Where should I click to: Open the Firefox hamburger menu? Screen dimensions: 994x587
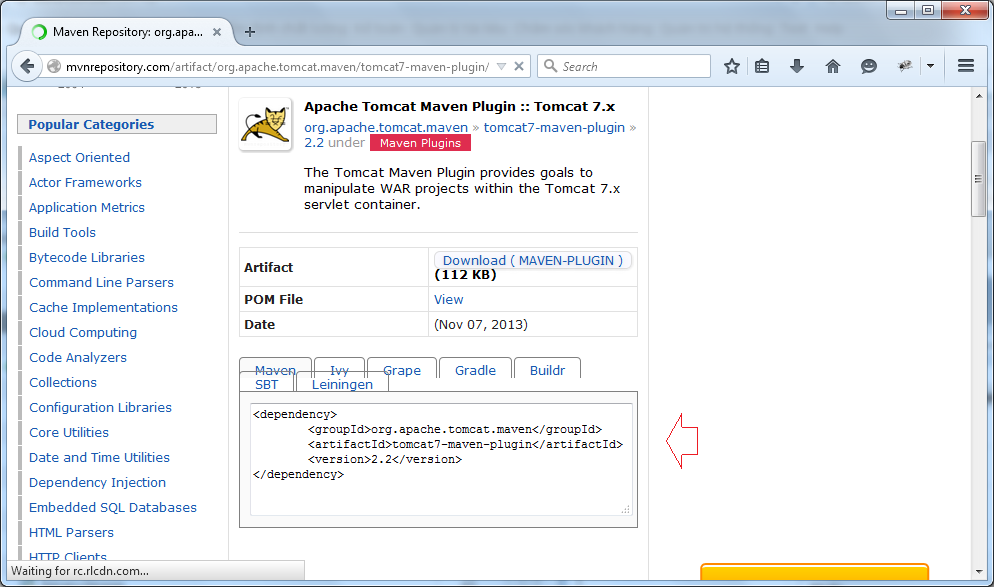[965, 66]
